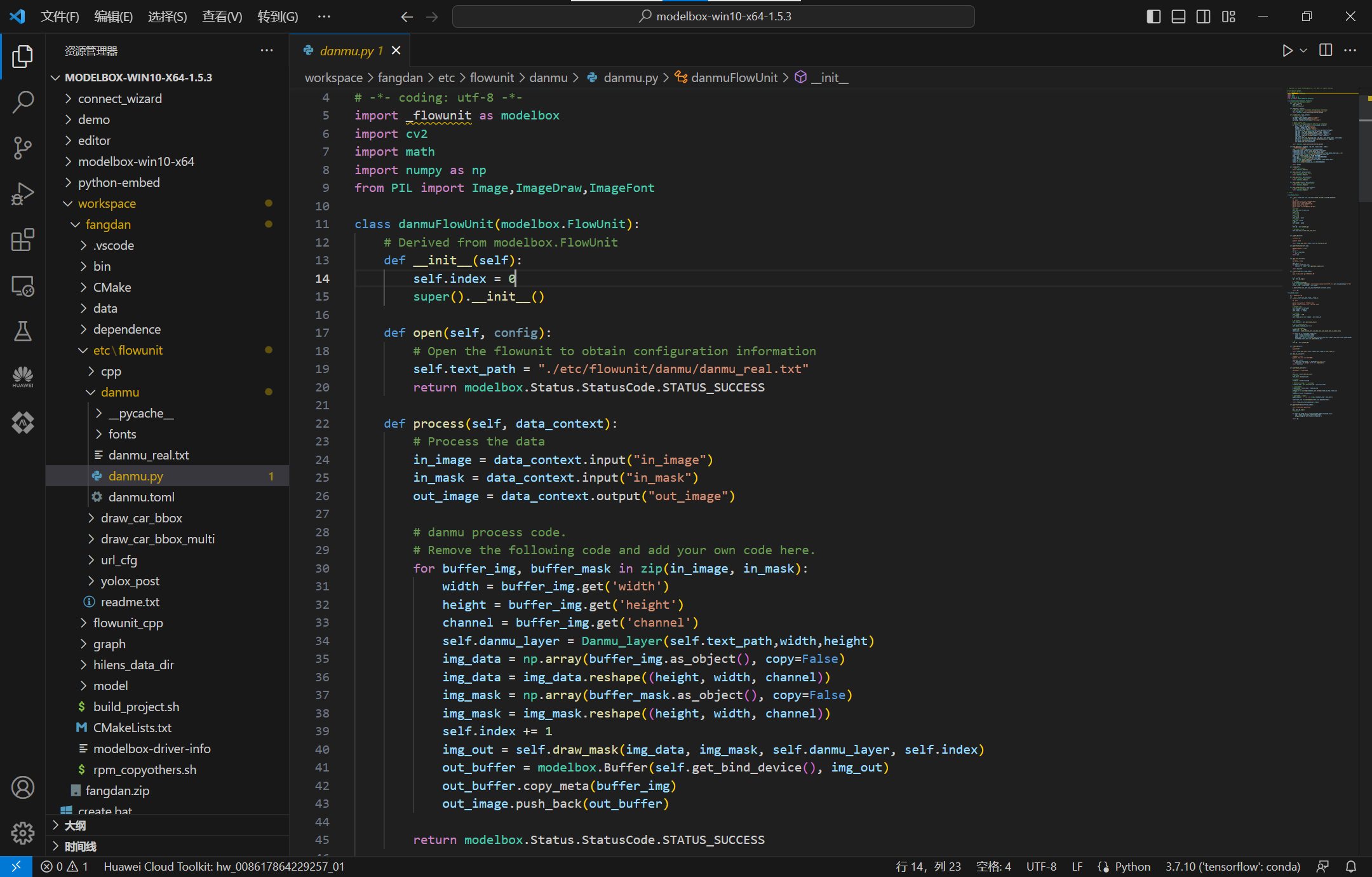Collapse the danmu folder
Viewport: 1372px width, 877px height.
coord(119,392)
